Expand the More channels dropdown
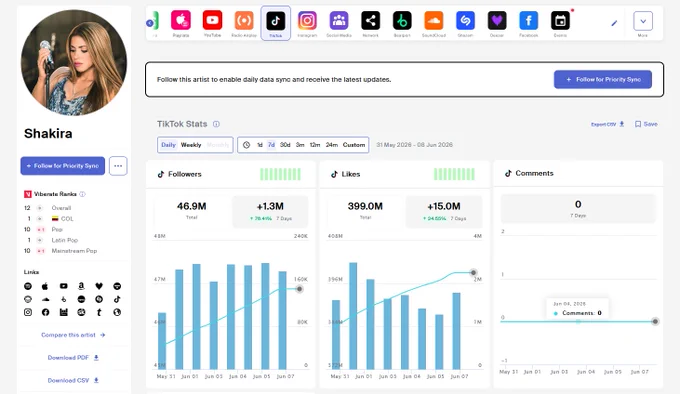The image size is (680, 394). (x=643, y=21)
